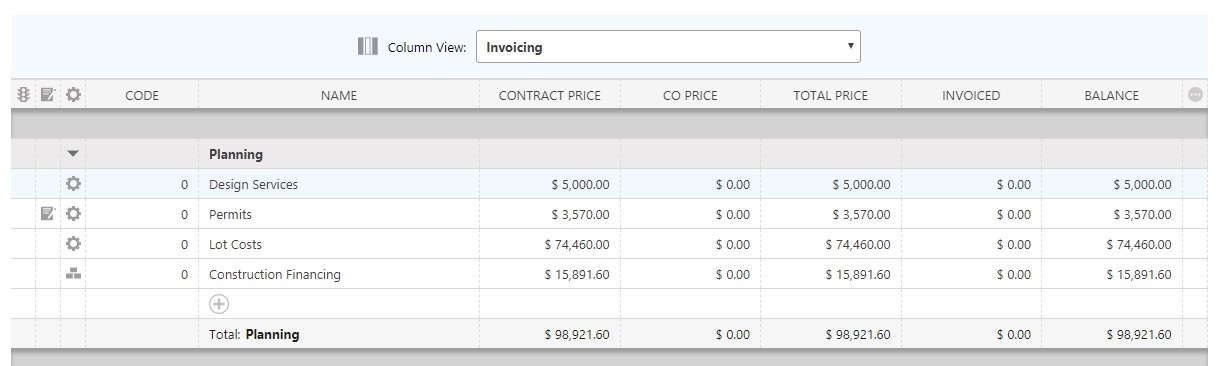
Task: Select the Planning group name
Action: tap(236, 155)
